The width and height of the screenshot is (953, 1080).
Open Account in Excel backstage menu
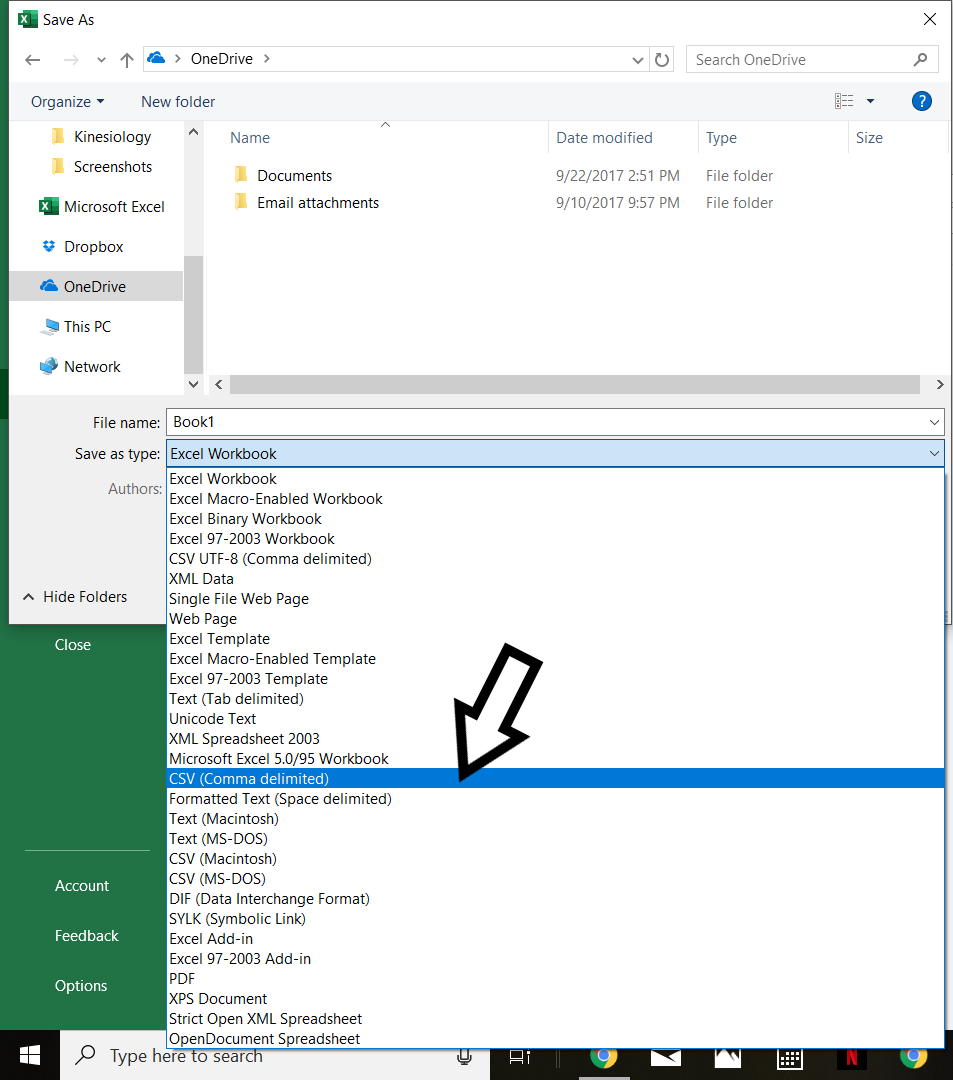click(x=82, y=886)
